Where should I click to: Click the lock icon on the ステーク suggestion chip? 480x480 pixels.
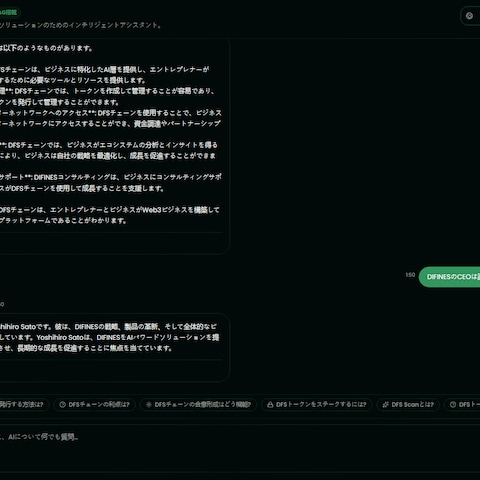[x=270, y=404]
